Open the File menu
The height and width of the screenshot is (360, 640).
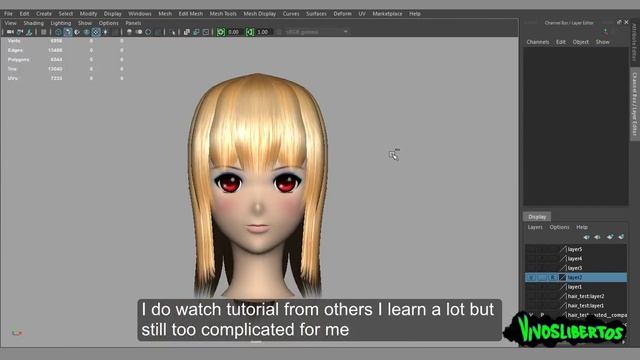pyautogui.click(x=8, y=13)
